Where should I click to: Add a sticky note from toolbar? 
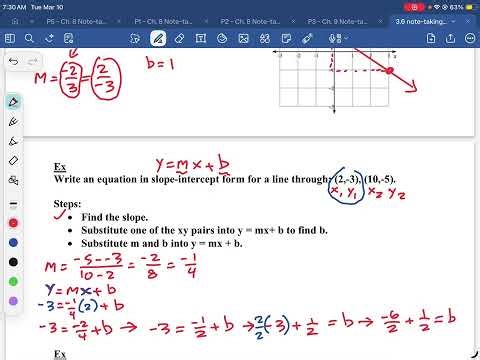286,38
